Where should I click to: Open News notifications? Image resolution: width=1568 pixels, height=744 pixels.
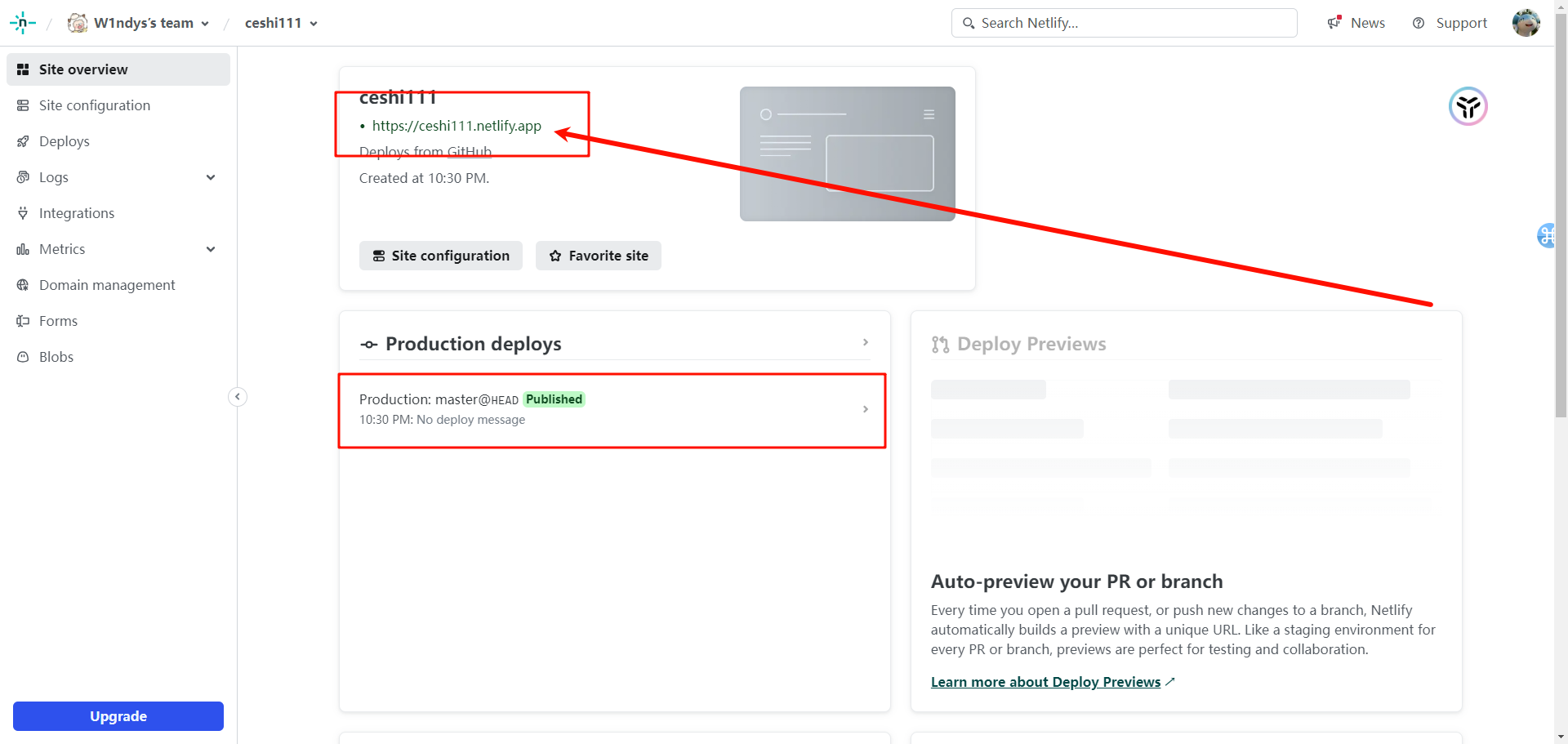1356,23
